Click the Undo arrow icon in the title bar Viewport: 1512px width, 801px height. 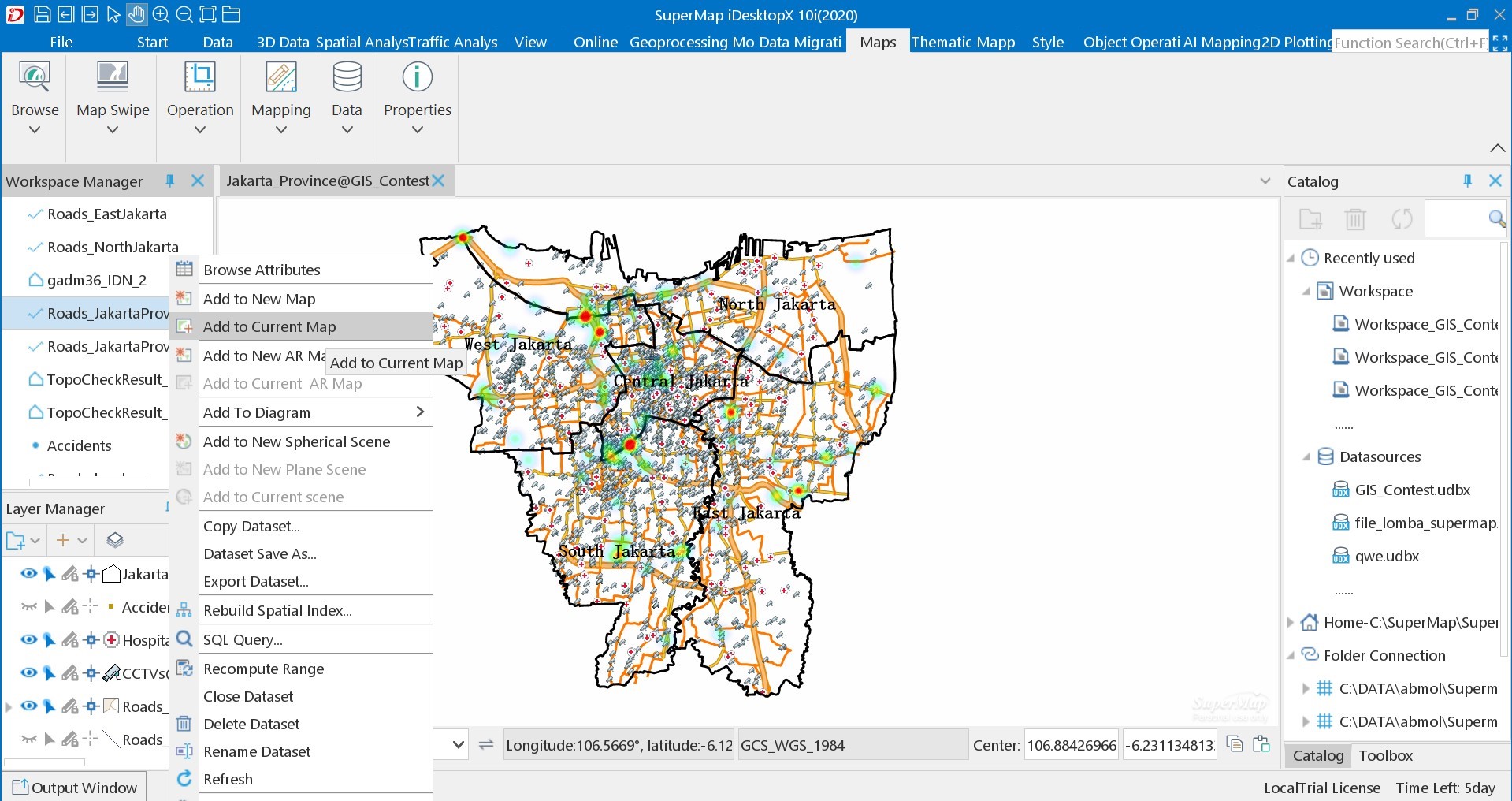(x=66, y=14)
